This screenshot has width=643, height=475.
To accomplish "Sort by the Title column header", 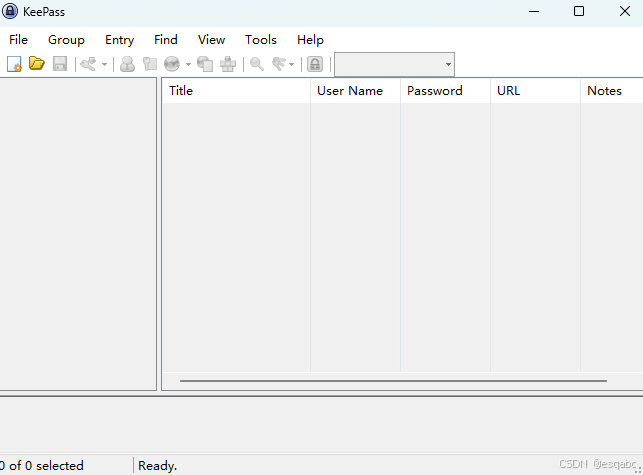I will 236,91.
